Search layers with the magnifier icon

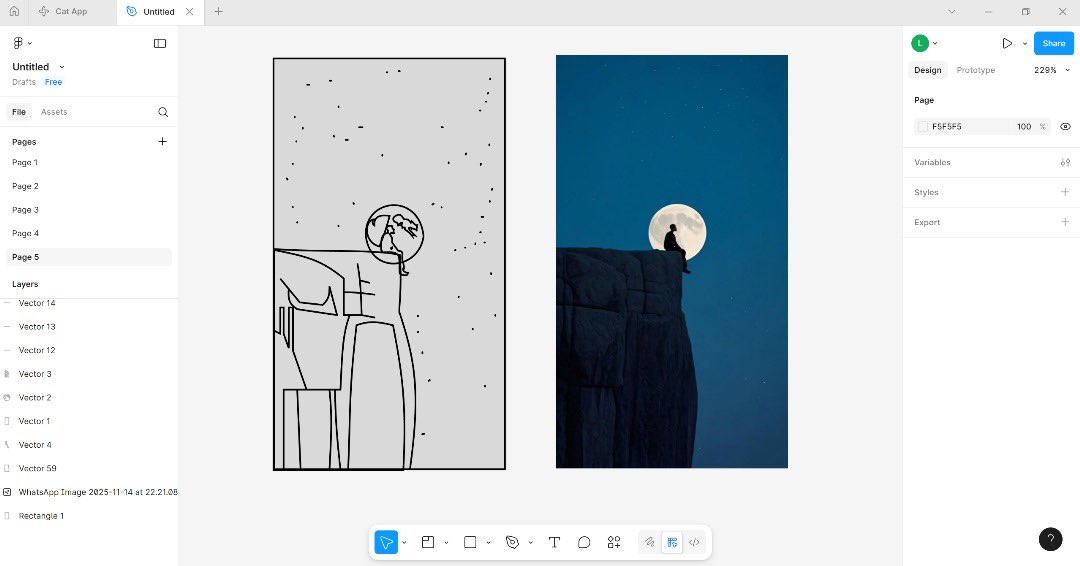pos(163,112)
